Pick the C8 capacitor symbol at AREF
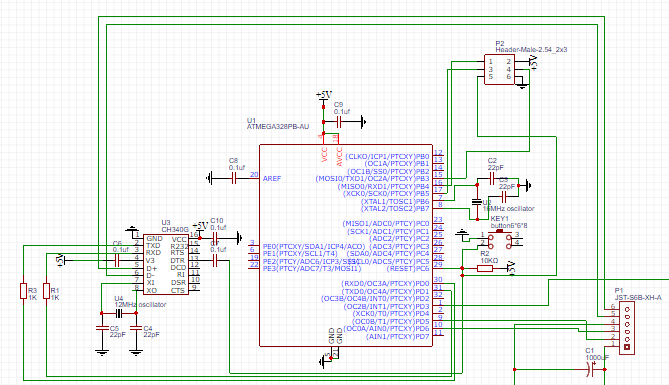 234,178
